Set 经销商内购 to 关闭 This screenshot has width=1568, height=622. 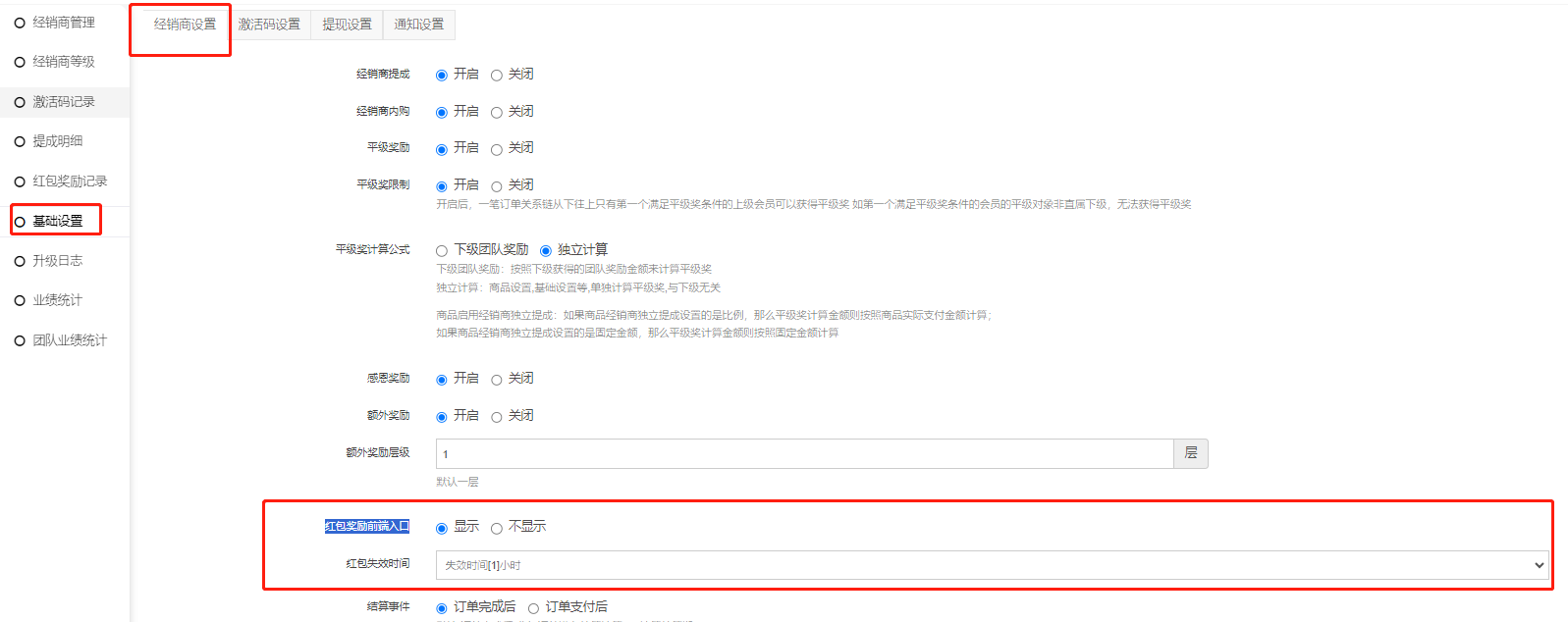(x=497, y=113)
